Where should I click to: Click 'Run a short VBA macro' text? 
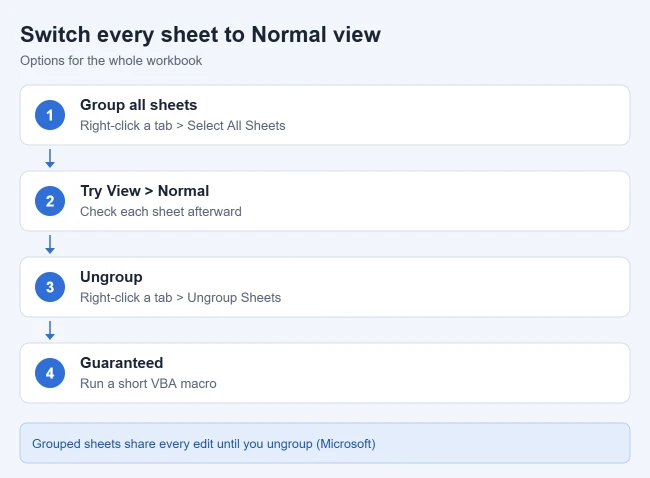pos(148,383)
